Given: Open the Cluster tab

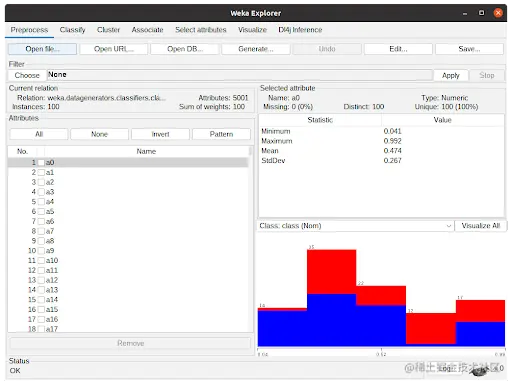Looking at the screenshot, I should coord(108,30).
